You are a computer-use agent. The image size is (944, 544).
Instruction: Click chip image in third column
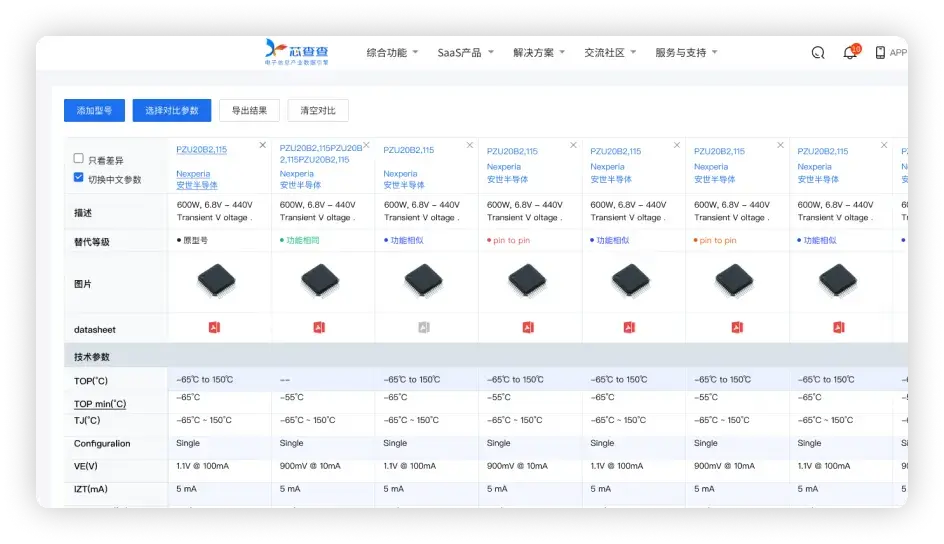(x=423, y=280)
